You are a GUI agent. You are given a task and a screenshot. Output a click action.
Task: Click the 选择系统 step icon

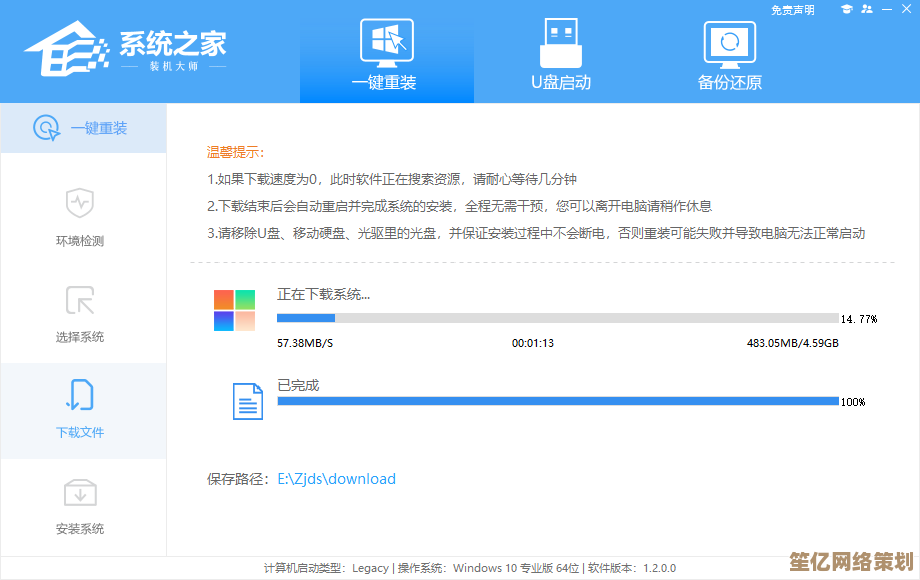tap(79, 300)
